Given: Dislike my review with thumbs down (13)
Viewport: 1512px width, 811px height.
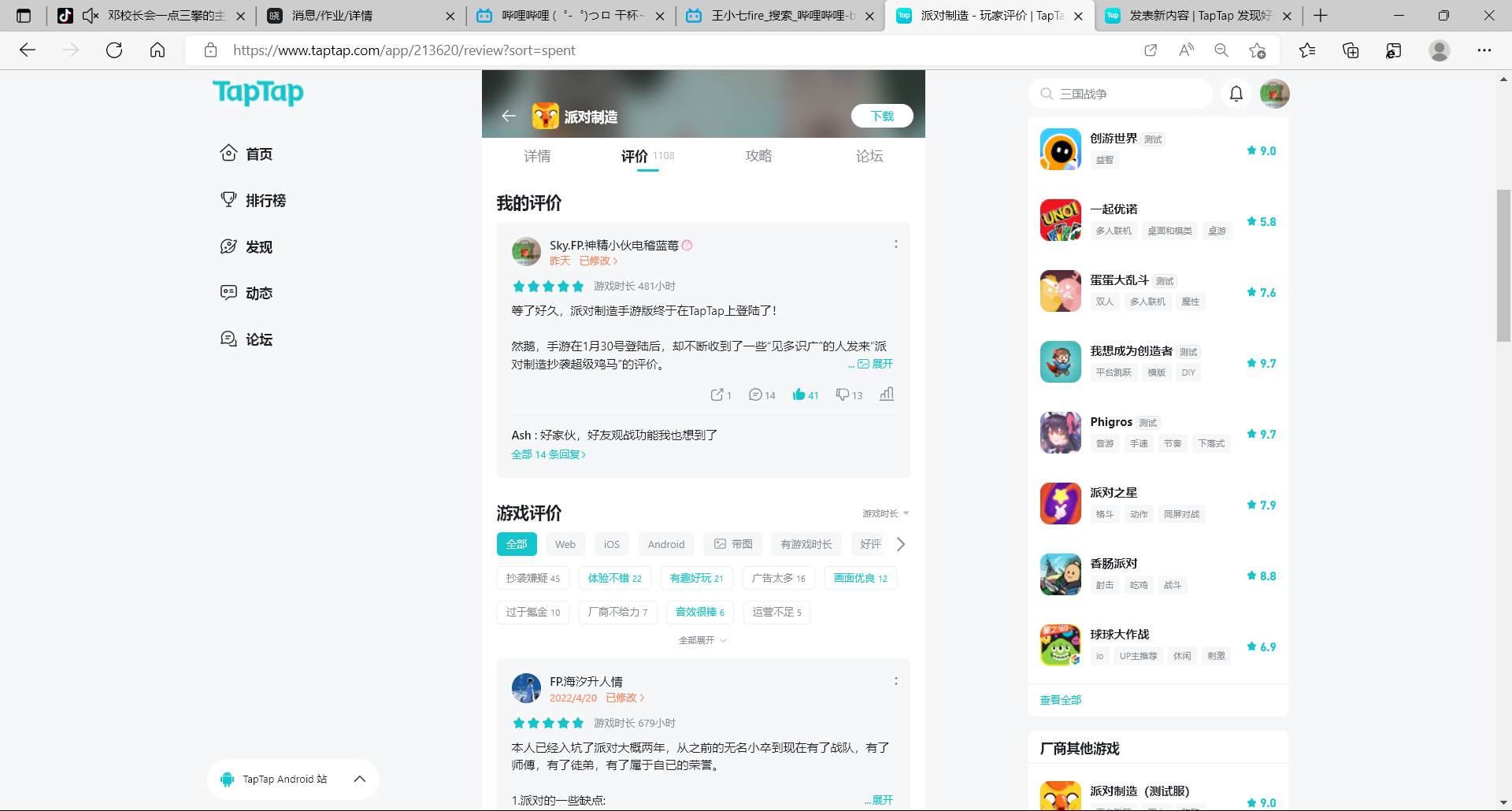Looking at the screenshot, I should pyautogui.click(x=849, y=394).
